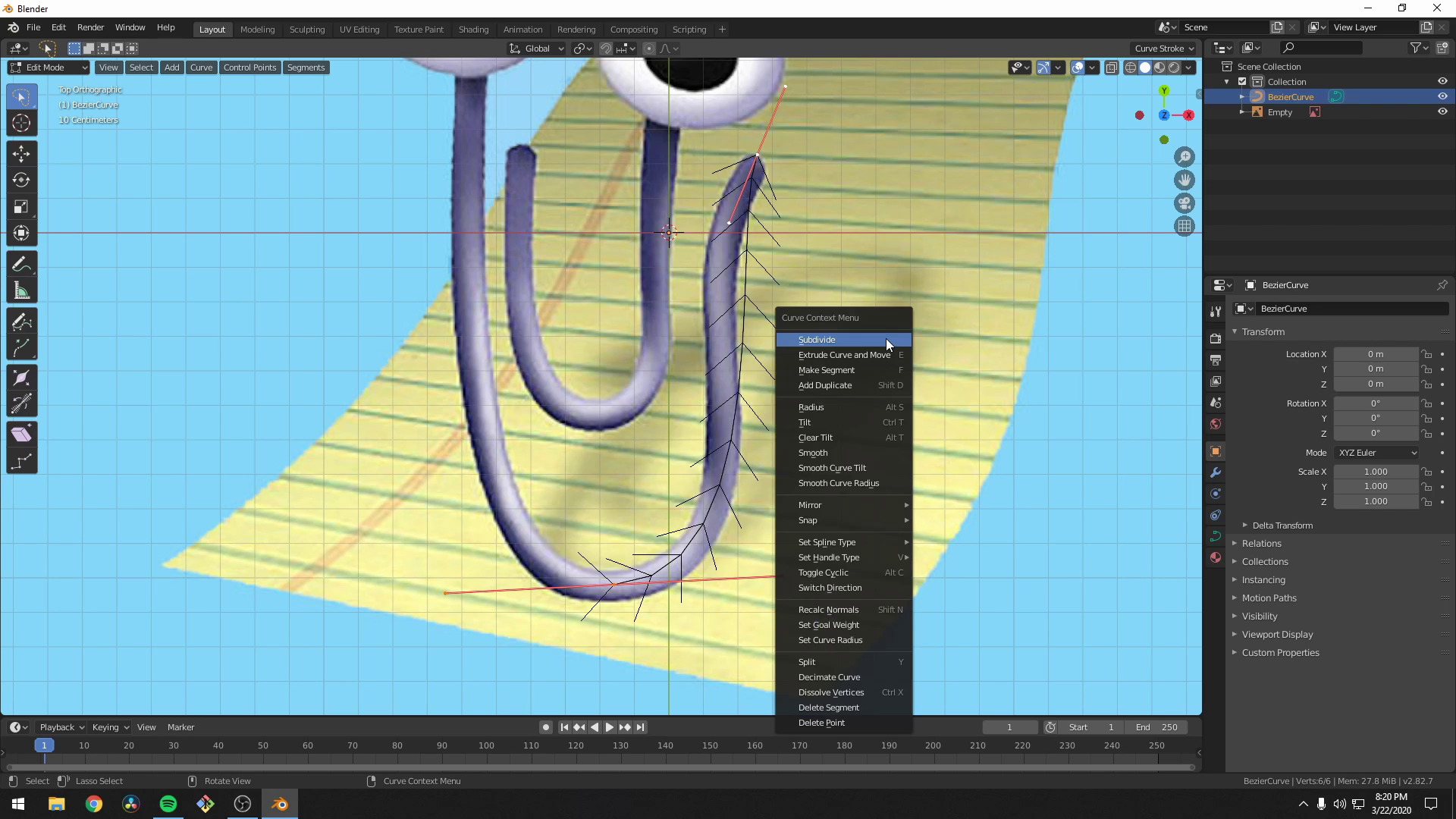Launch Spotify from the taskbar
This screenshot has width=1456, height=819.
[x=168, y=803]
